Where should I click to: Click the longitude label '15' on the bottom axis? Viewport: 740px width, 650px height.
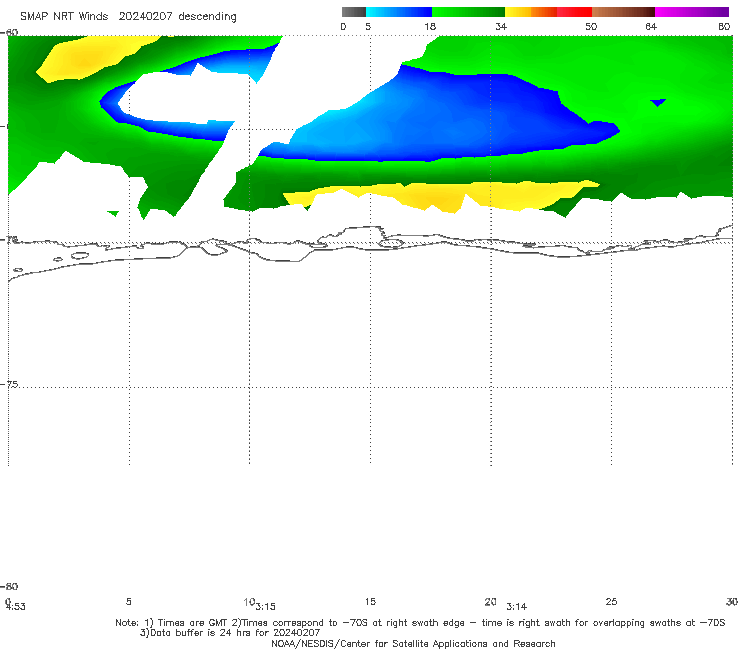pyautogui.click(x=370, y=601)
